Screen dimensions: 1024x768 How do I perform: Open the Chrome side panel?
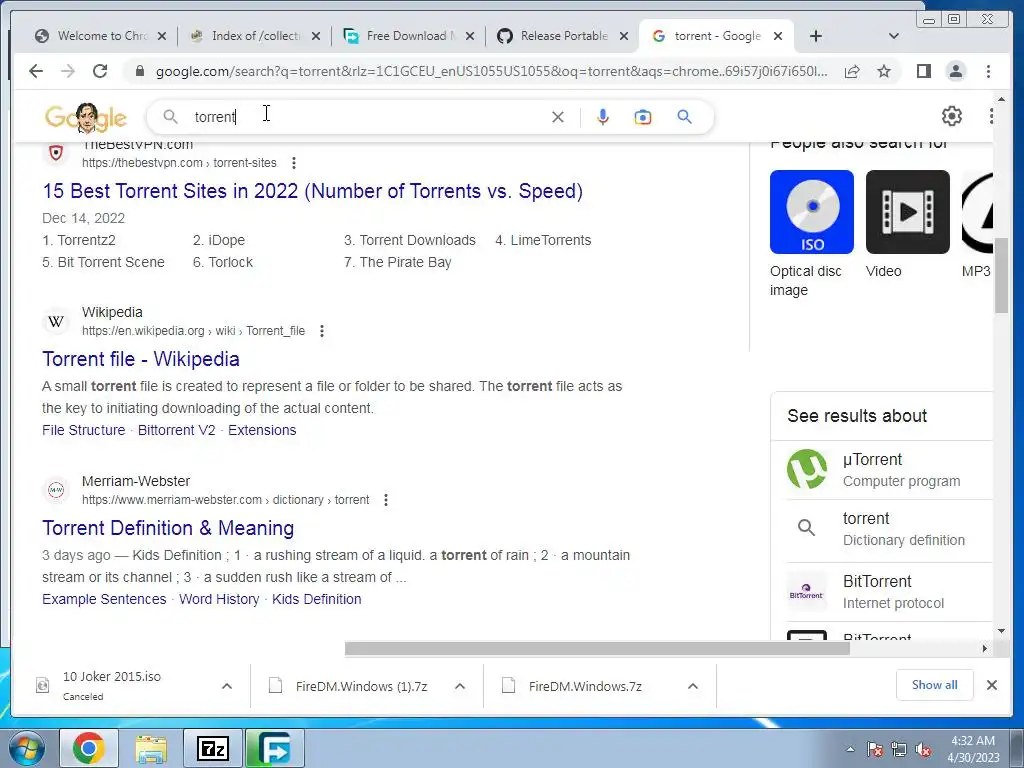pos(923,71)
